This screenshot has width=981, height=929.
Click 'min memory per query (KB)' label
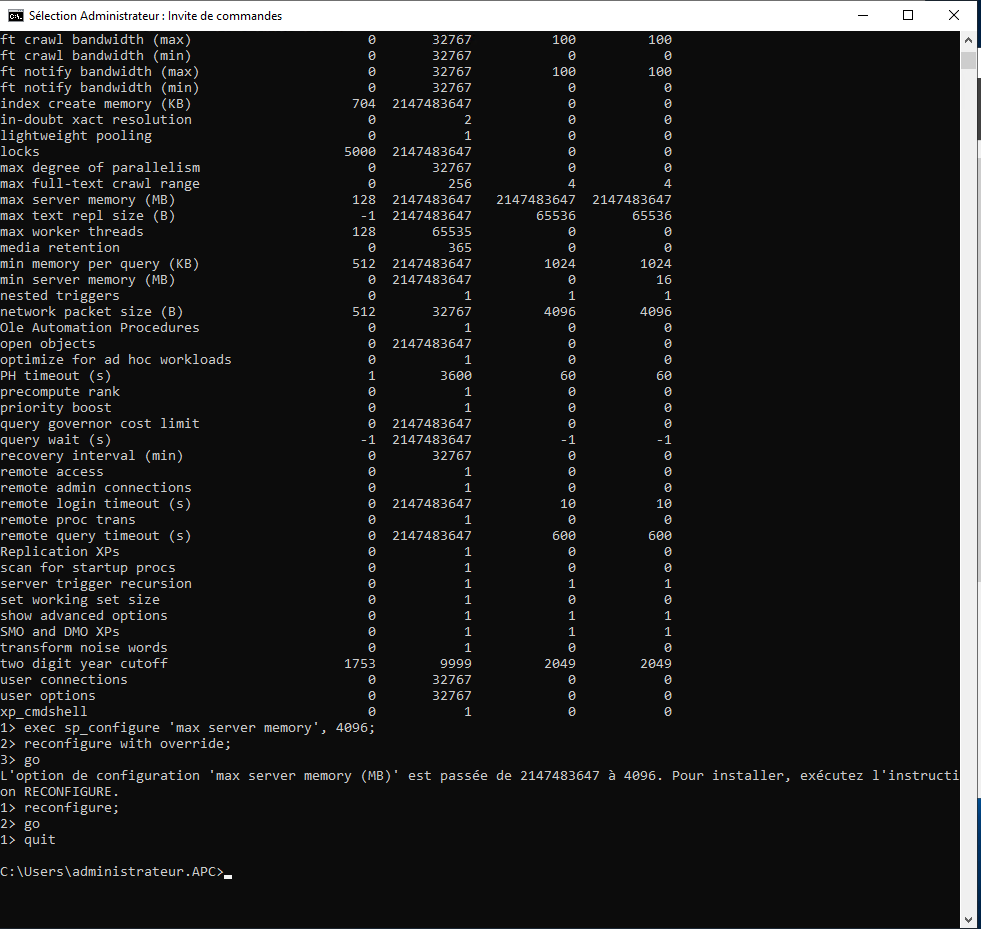[99, 263]
